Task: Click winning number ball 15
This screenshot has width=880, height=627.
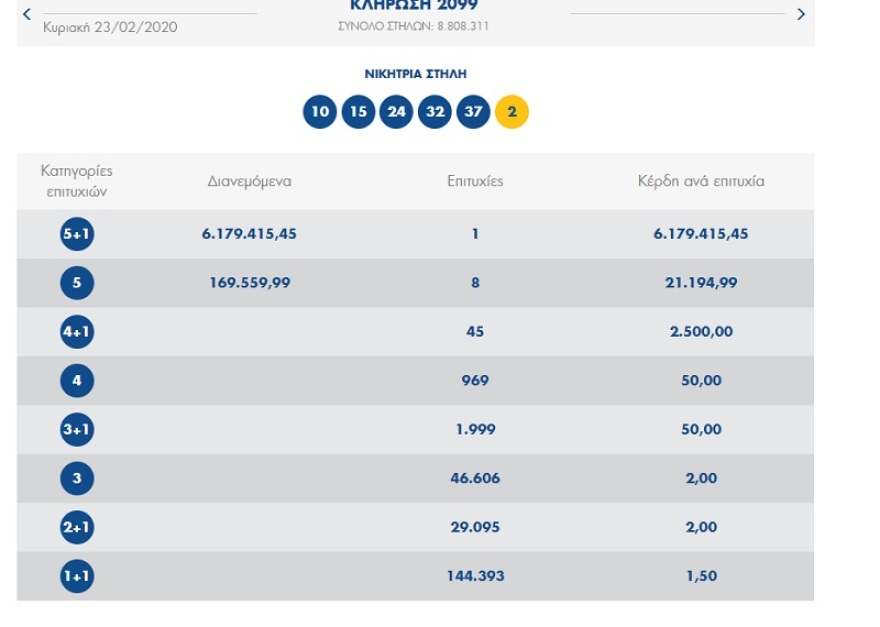Action: pyautogui.click(x=358, y=111)
